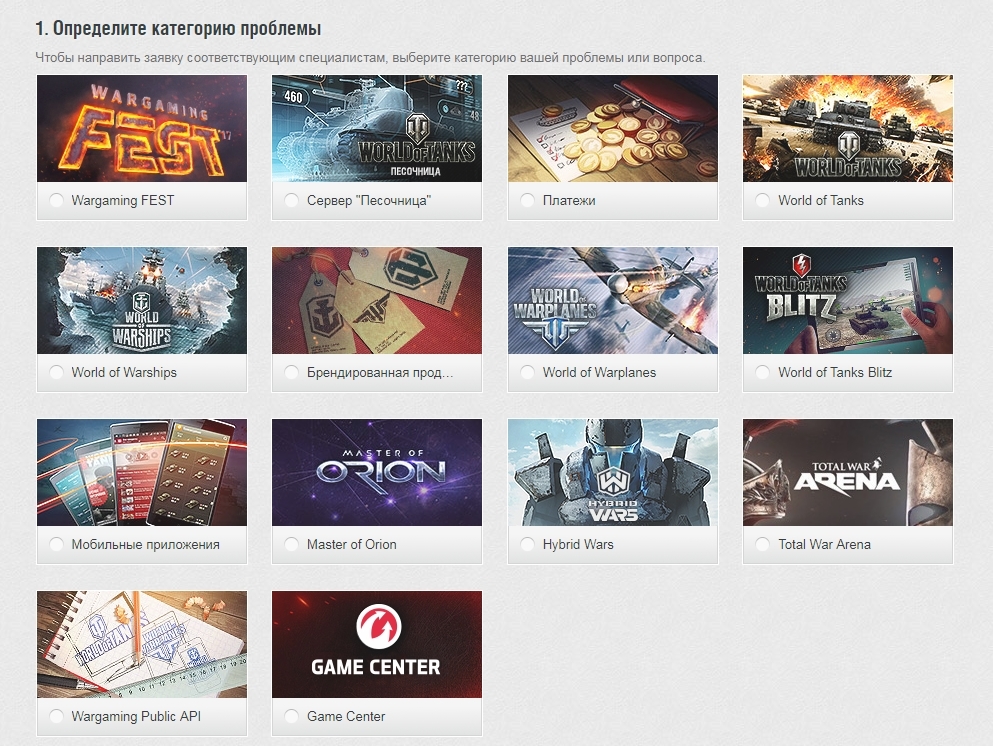Select the Master of Orion radio button
The width and height of the screenshot is (993, 746).
point(291,545)
